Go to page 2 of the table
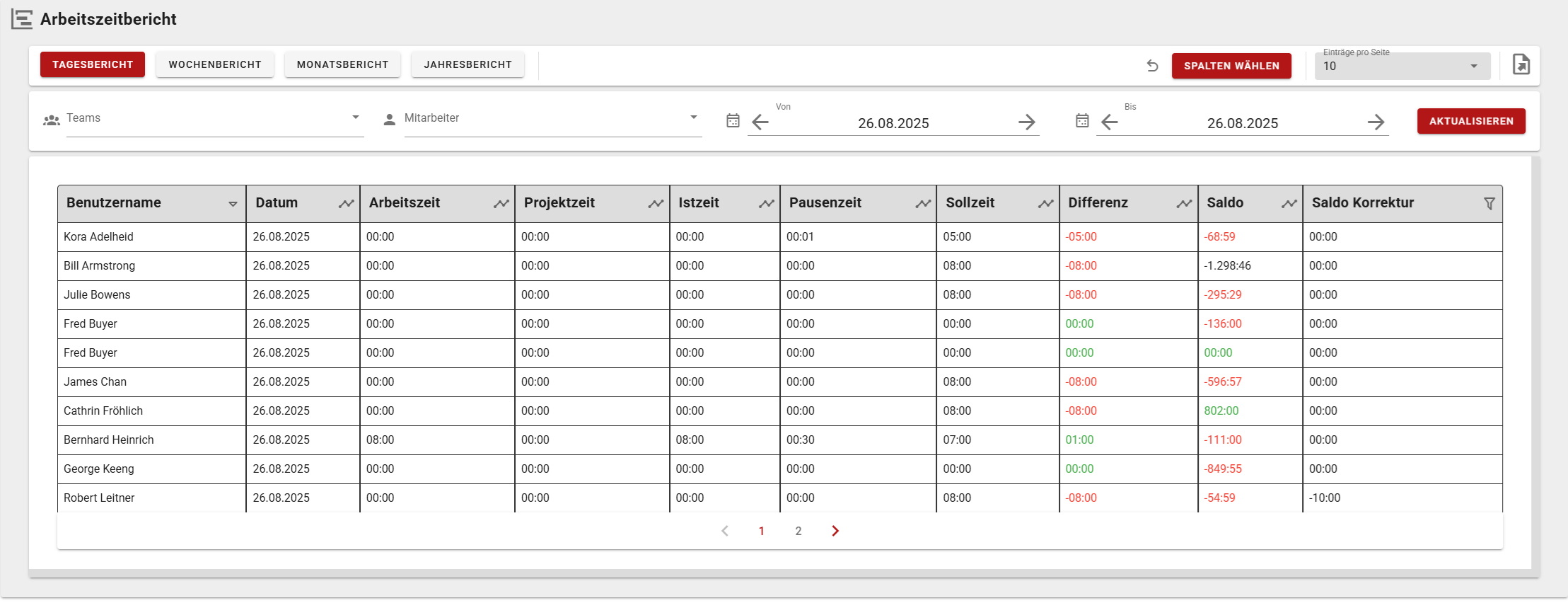Viewport: 1568px width, 603px height. [x=798, y=531]
